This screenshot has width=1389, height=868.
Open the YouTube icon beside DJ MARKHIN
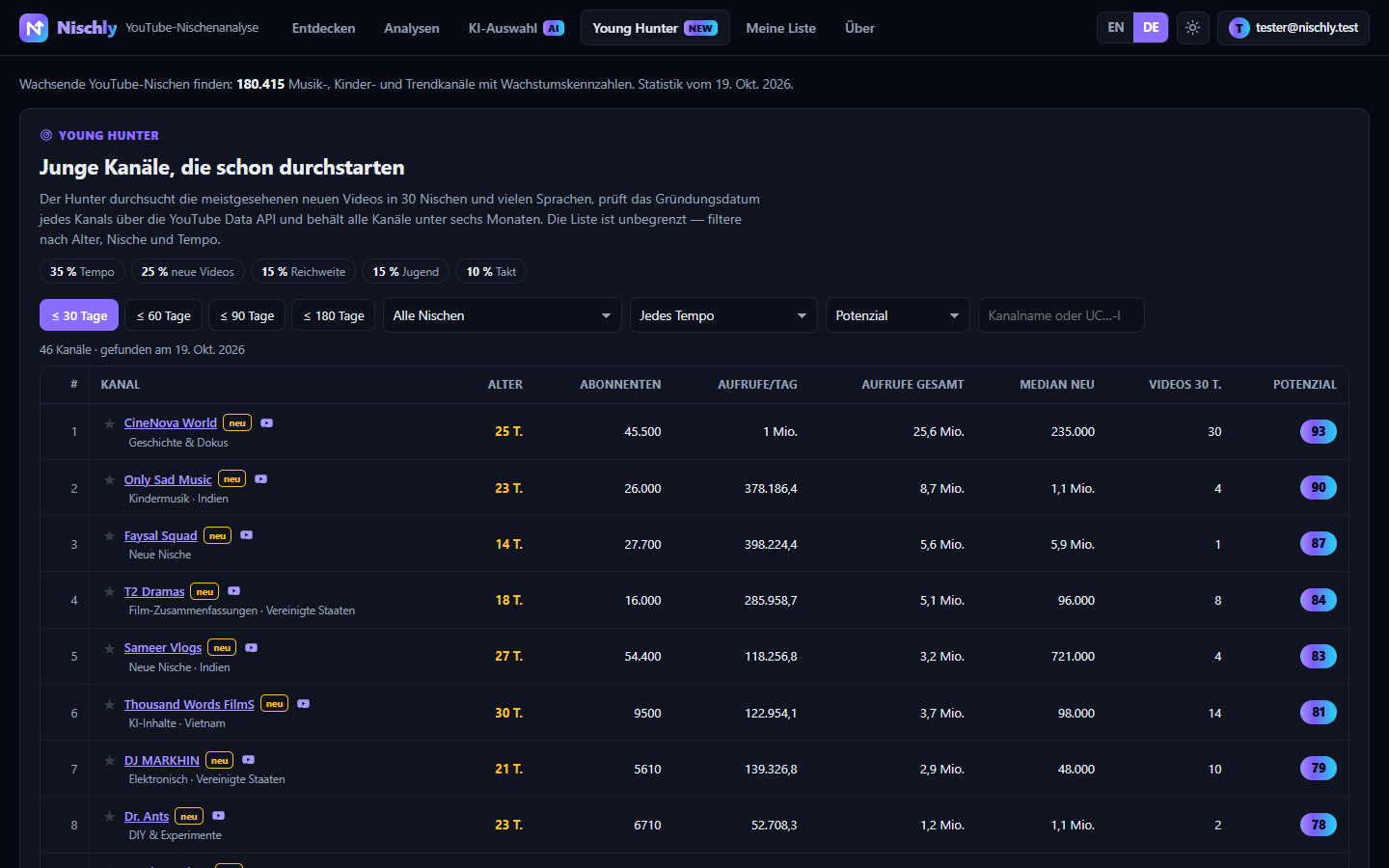coord(249,760)
